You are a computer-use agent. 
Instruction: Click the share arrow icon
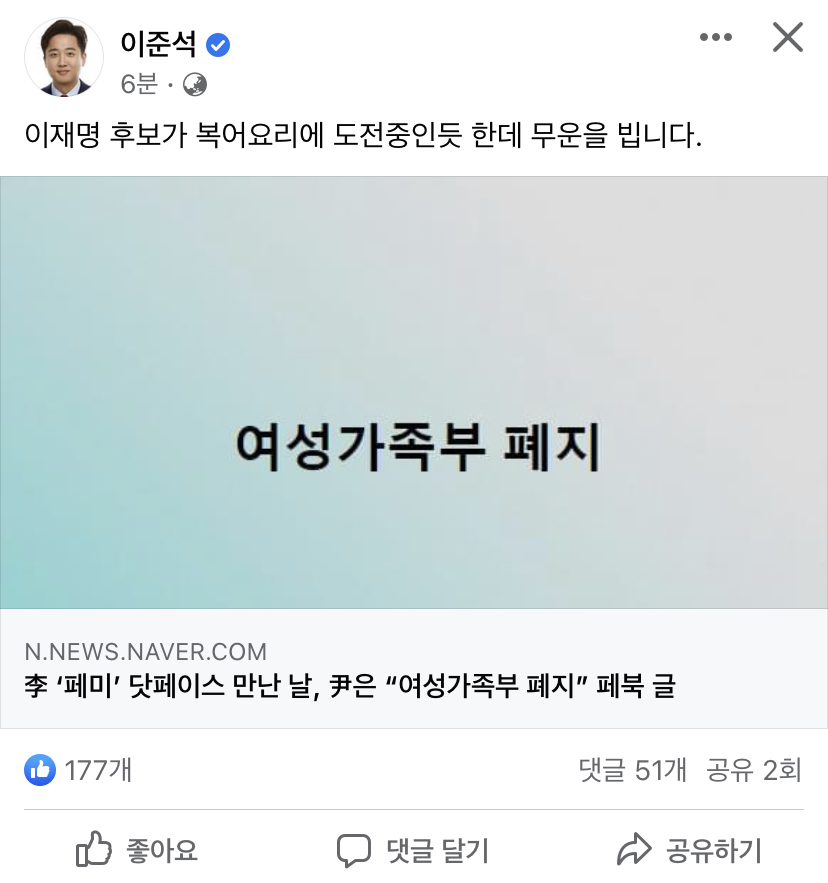point(634,849)
